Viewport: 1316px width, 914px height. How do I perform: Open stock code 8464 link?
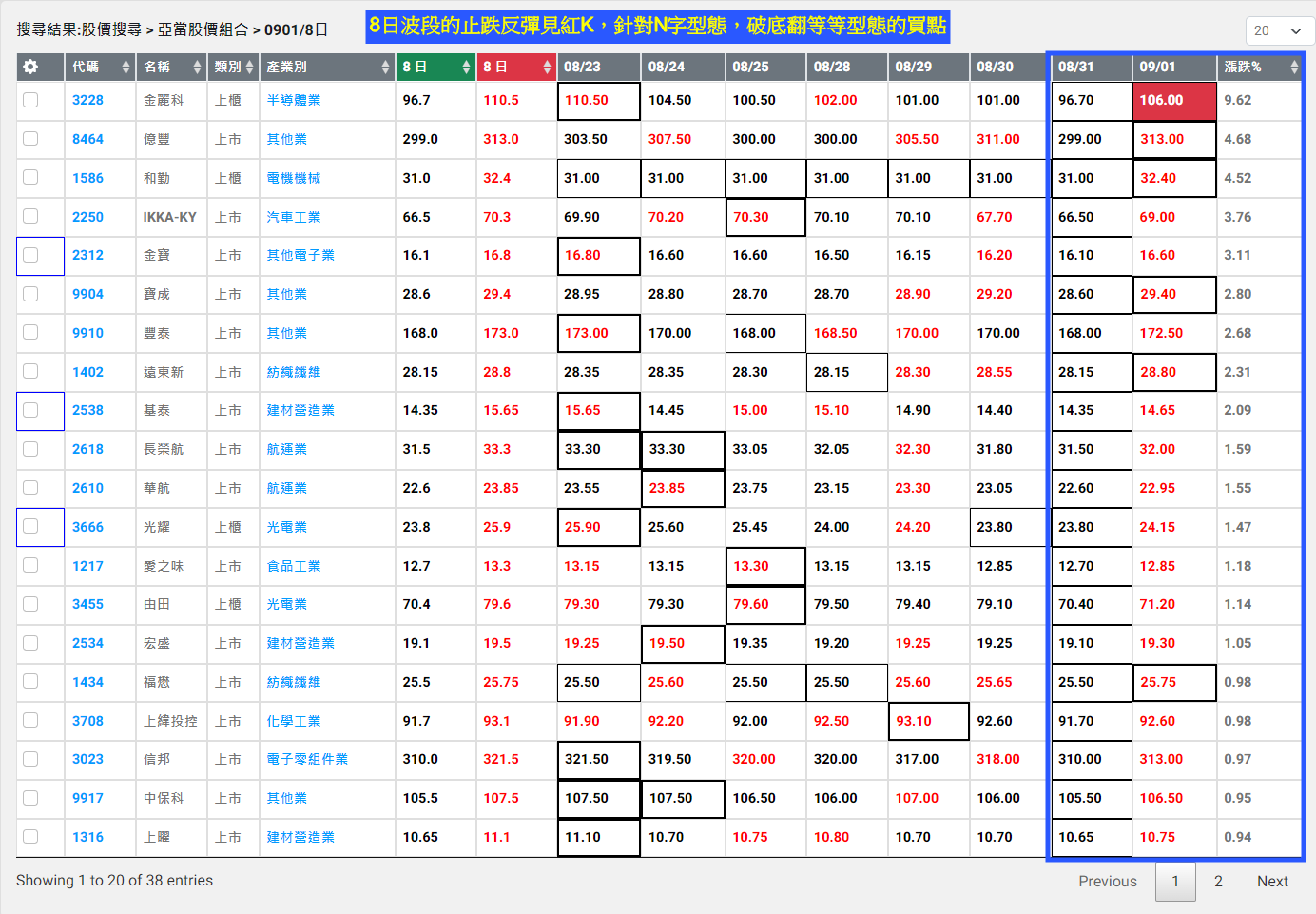point(87,139)
